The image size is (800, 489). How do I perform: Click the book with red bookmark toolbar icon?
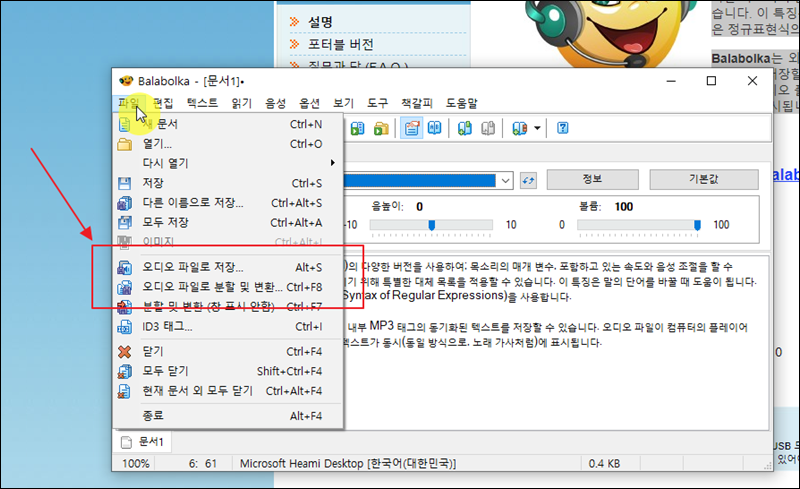519,128
